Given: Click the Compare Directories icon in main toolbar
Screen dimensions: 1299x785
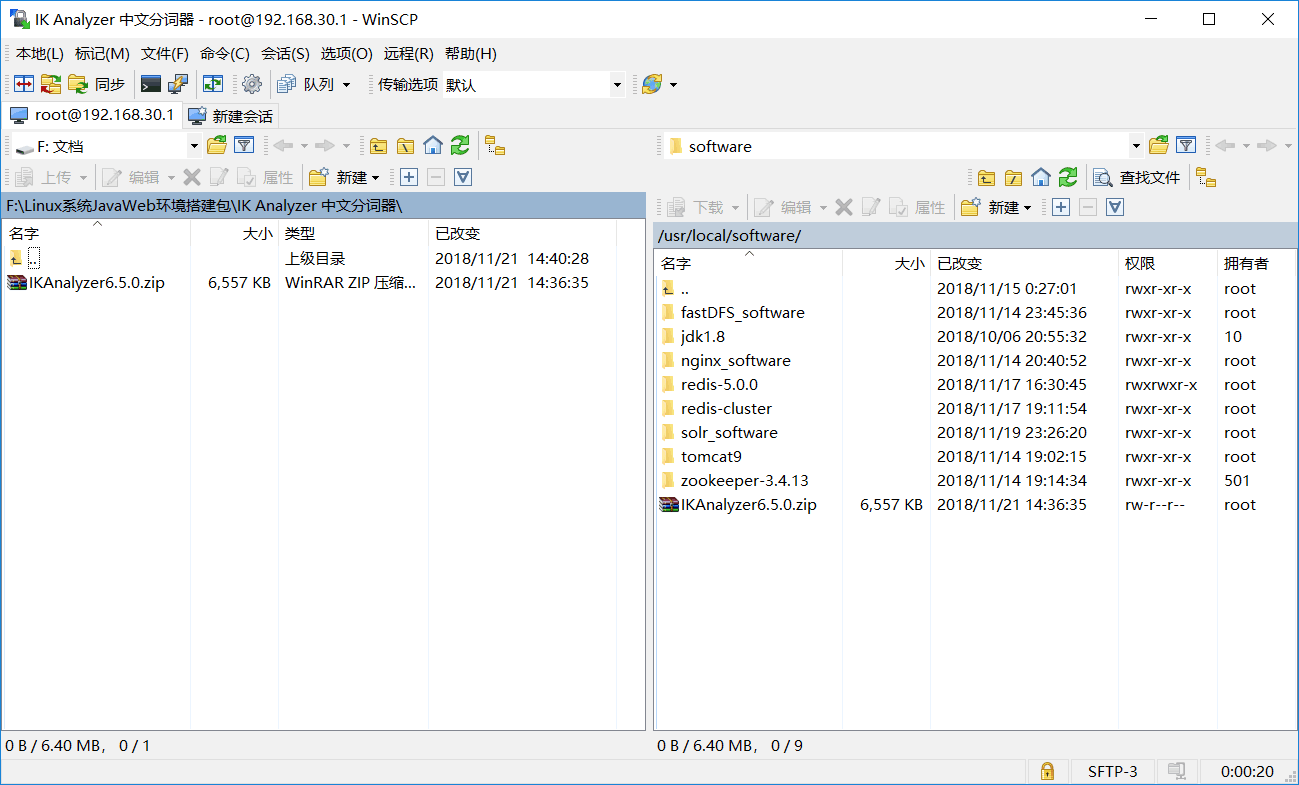Looking at the screenshot, I should point(23,85).
